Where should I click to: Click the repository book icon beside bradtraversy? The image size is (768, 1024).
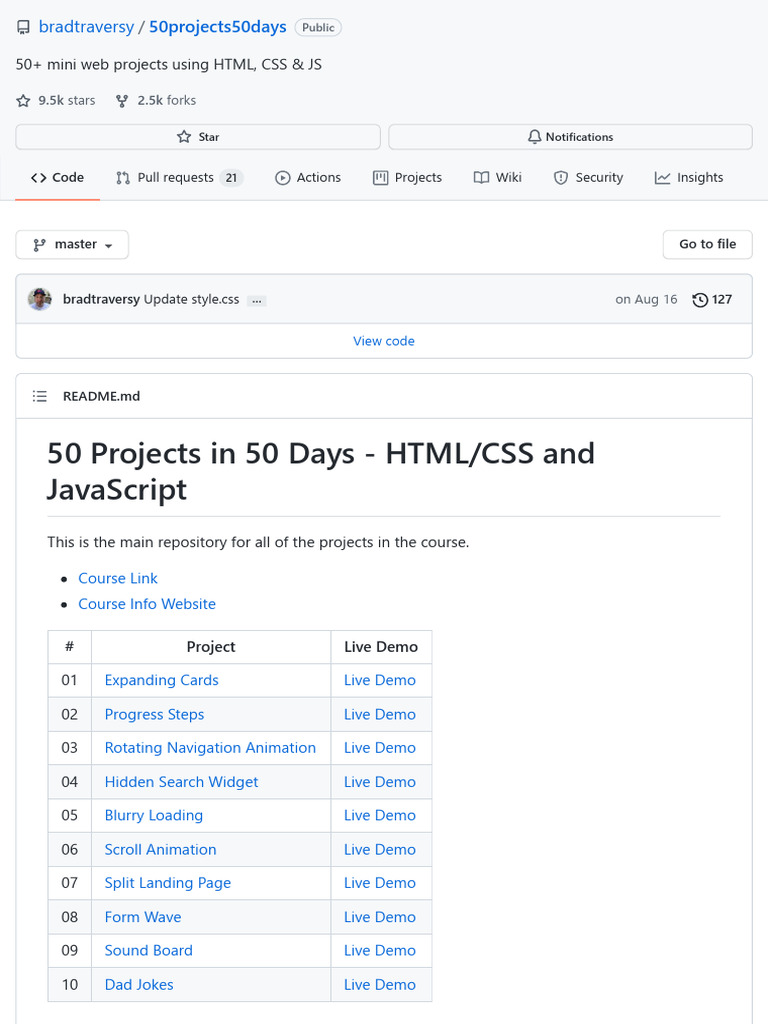pyautogui.click(x=23, y=28)
